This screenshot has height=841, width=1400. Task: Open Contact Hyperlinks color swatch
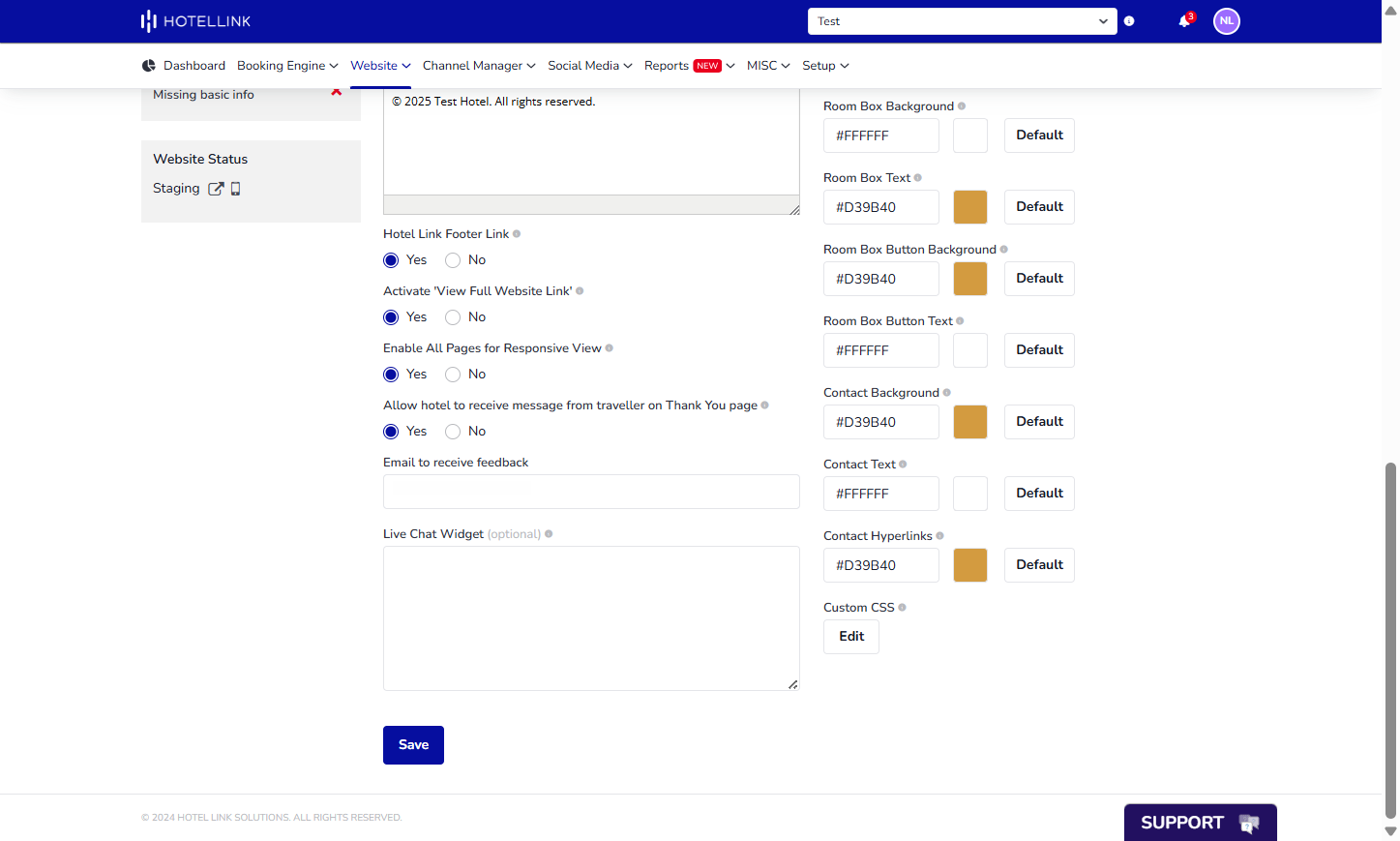coord(970,565)
